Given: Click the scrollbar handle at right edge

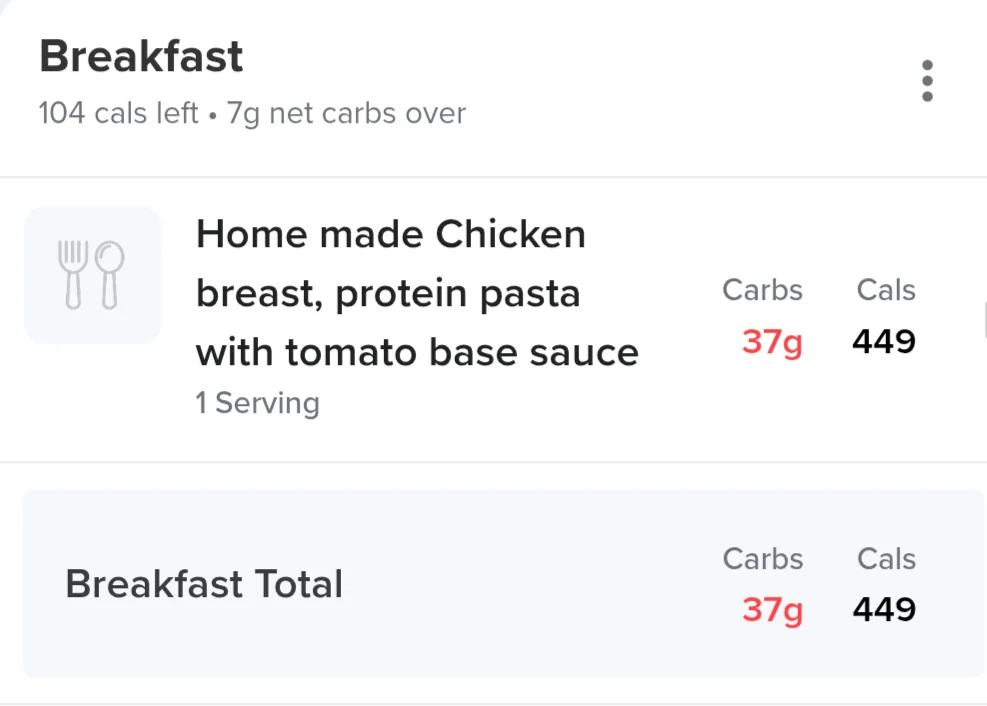Looking at the screenshot, I should point(984,320).
